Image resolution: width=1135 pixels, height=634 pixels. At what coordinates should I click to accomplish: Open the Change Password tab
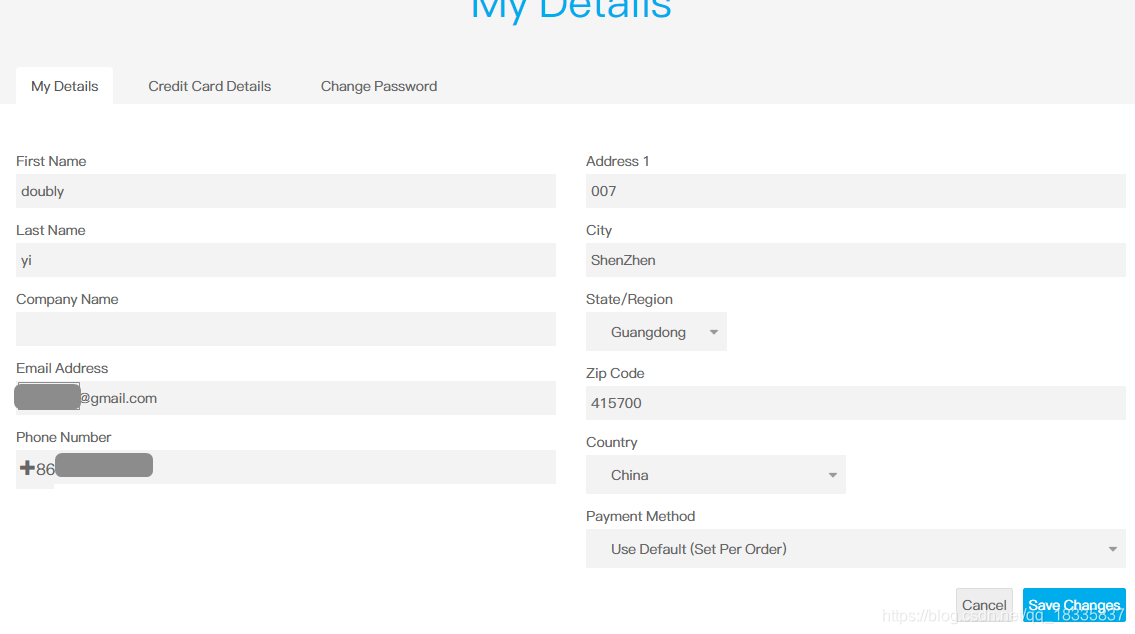pos(379,86)
